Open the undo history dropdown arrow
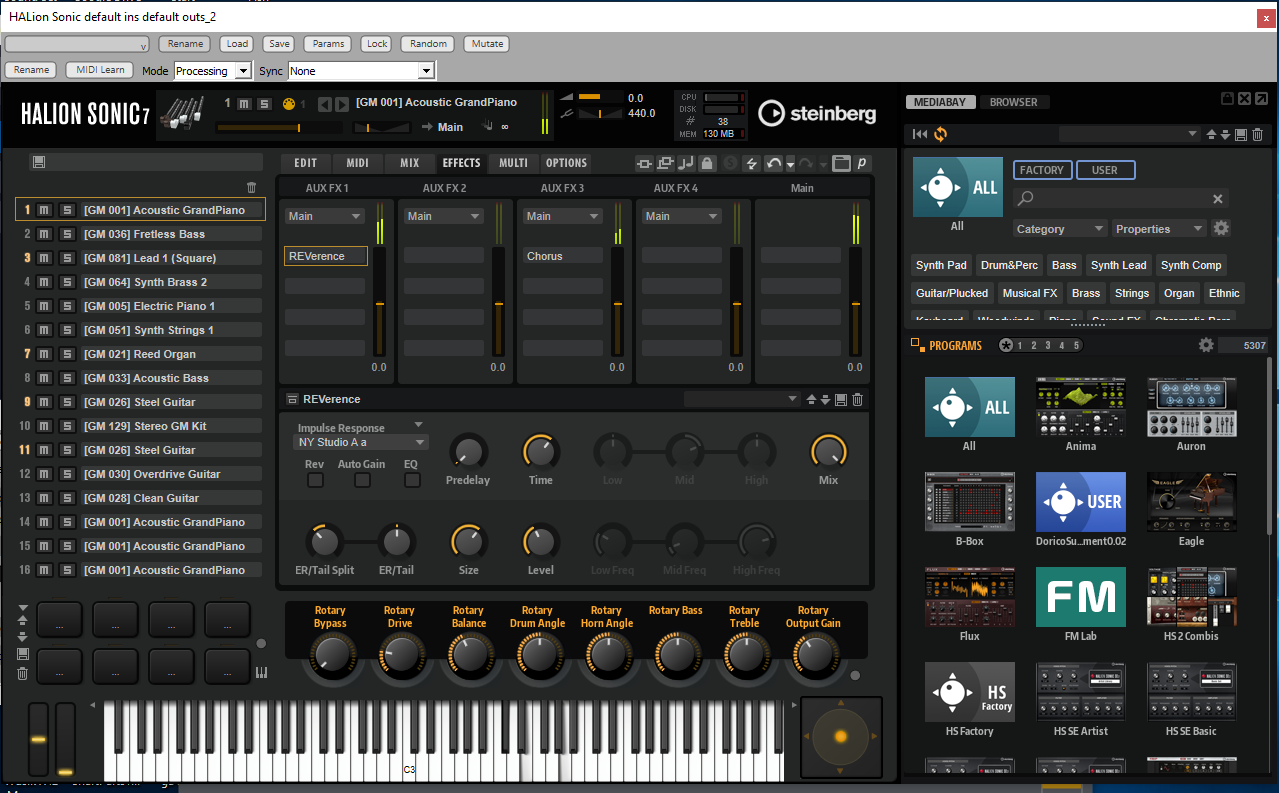This screenshot has height=793, width=1279. (791, 163)
